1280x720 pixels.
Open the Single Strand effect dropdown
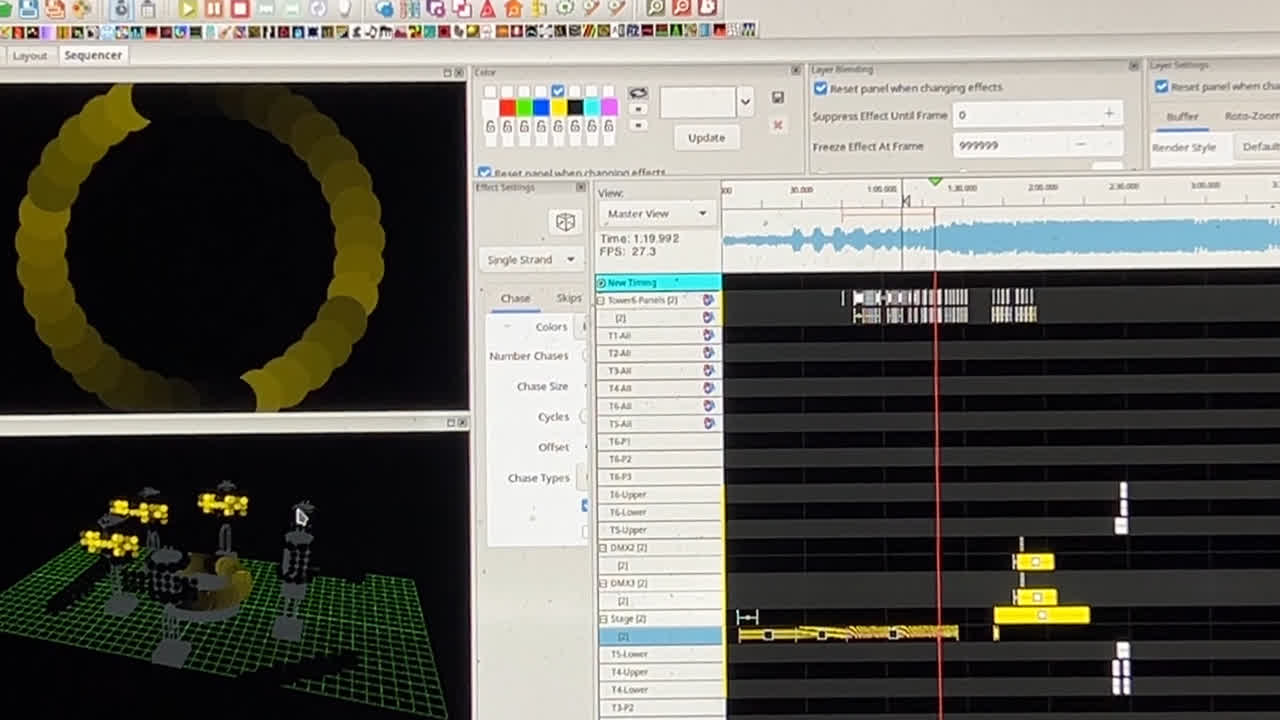531,260
